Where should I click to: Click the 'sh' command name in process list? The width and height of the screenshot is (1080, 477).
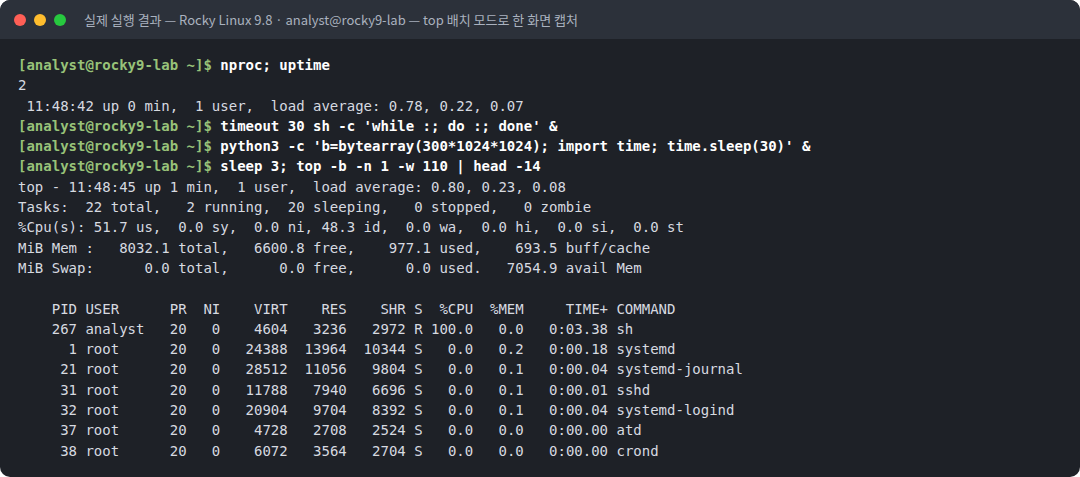(x=625, y=330)
